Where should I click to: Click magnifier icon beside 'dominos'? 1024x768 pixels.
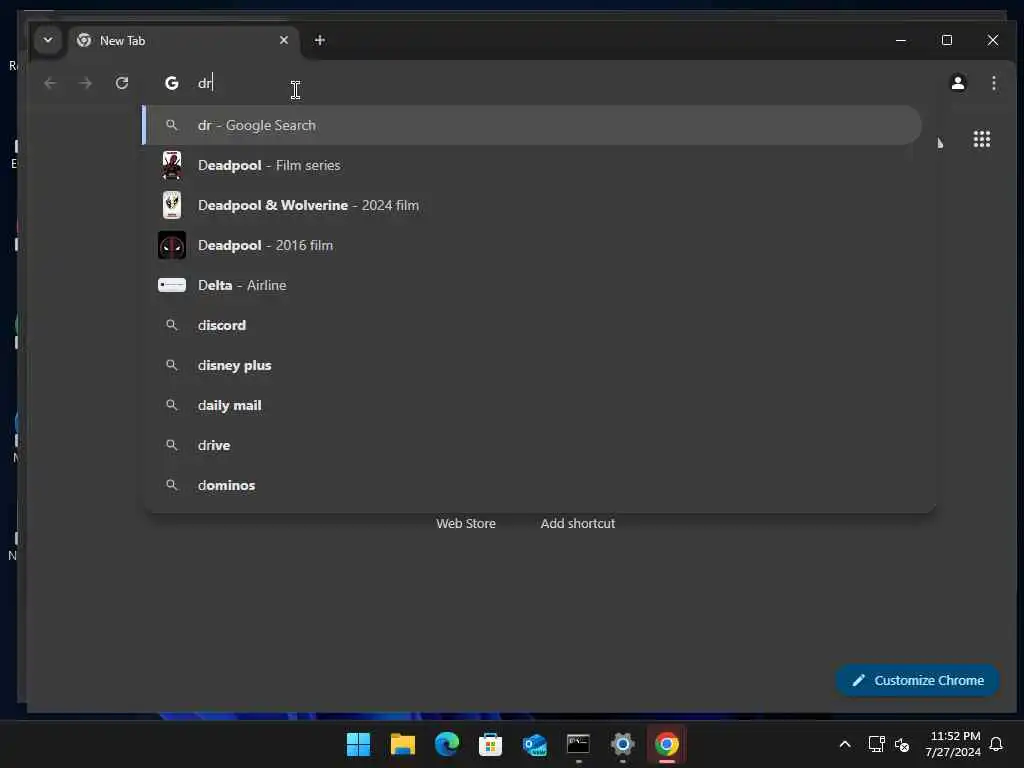pyautogui.click(x=172, y=485)
